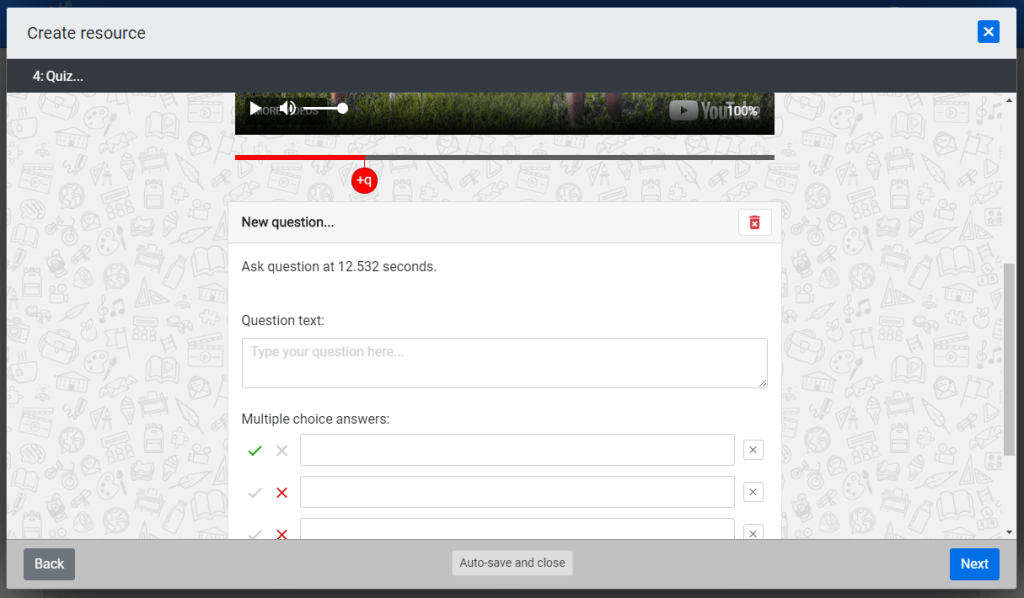Focus the first answer text field
Viewport: 1024px width, 598px height.
[x=517, y=450]
